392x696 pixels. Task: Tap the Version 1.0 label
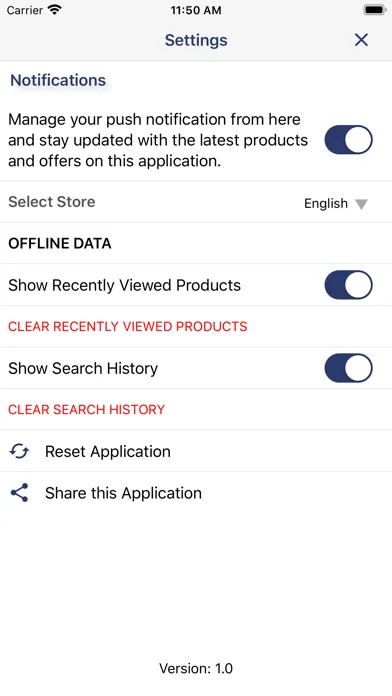click(x=196, y=668)
